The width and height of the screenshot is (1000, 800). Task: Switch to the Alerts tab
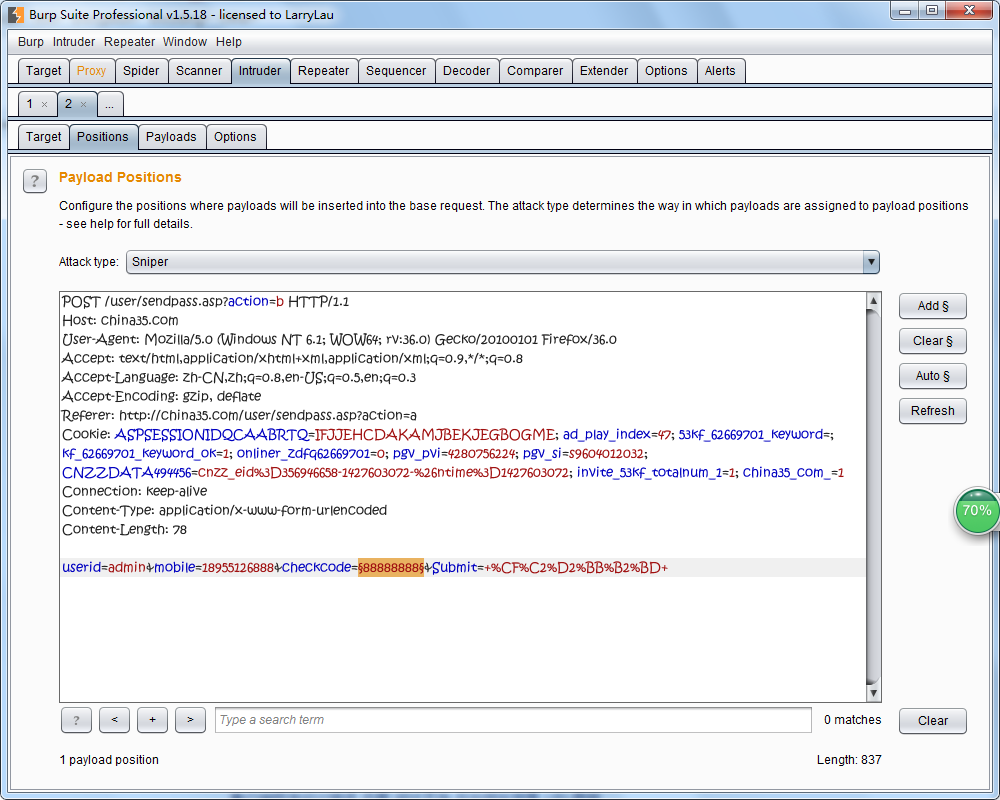click(x=720, y=71)
